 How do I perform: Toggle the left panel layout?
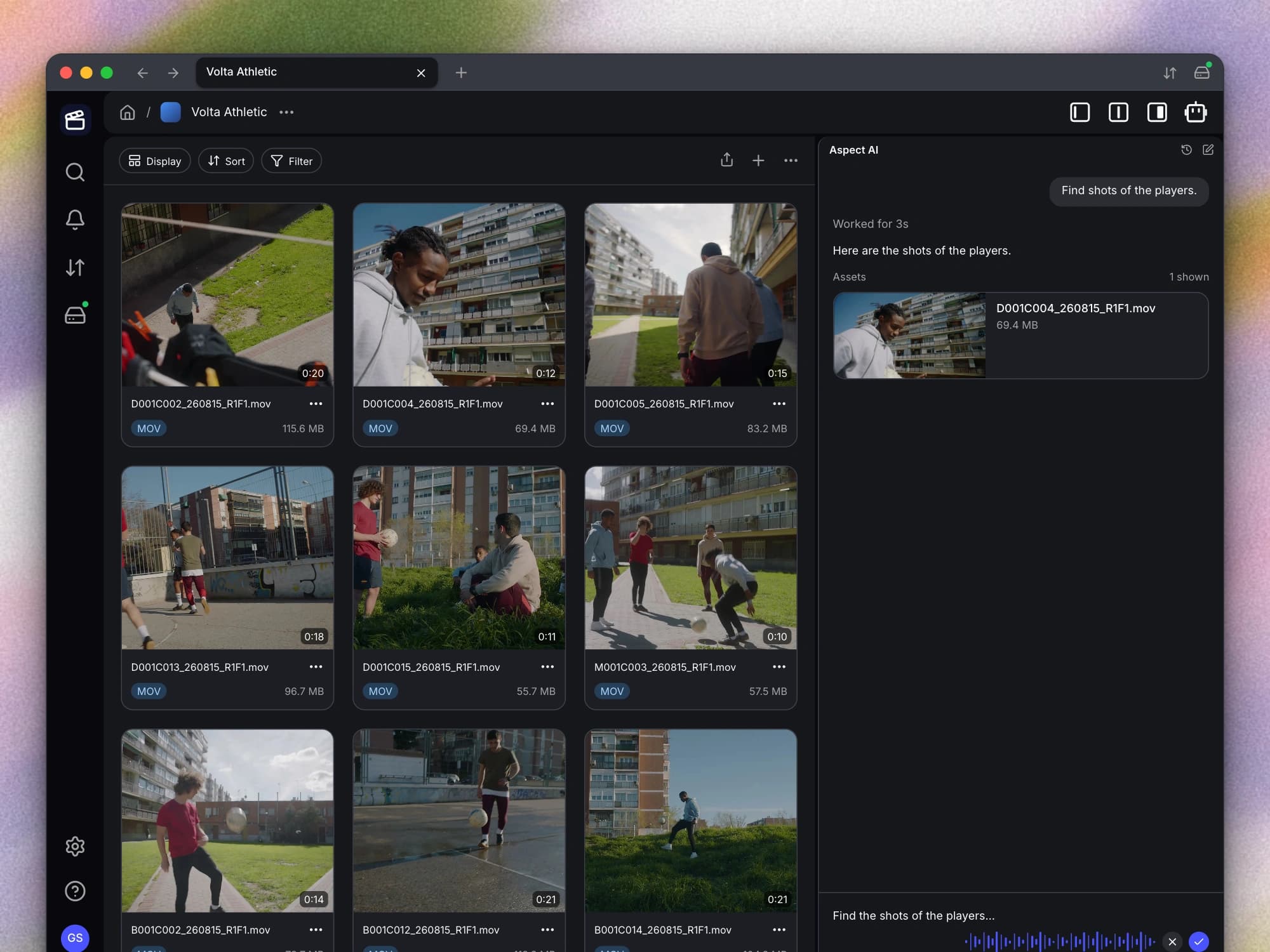click(1079, 112)
